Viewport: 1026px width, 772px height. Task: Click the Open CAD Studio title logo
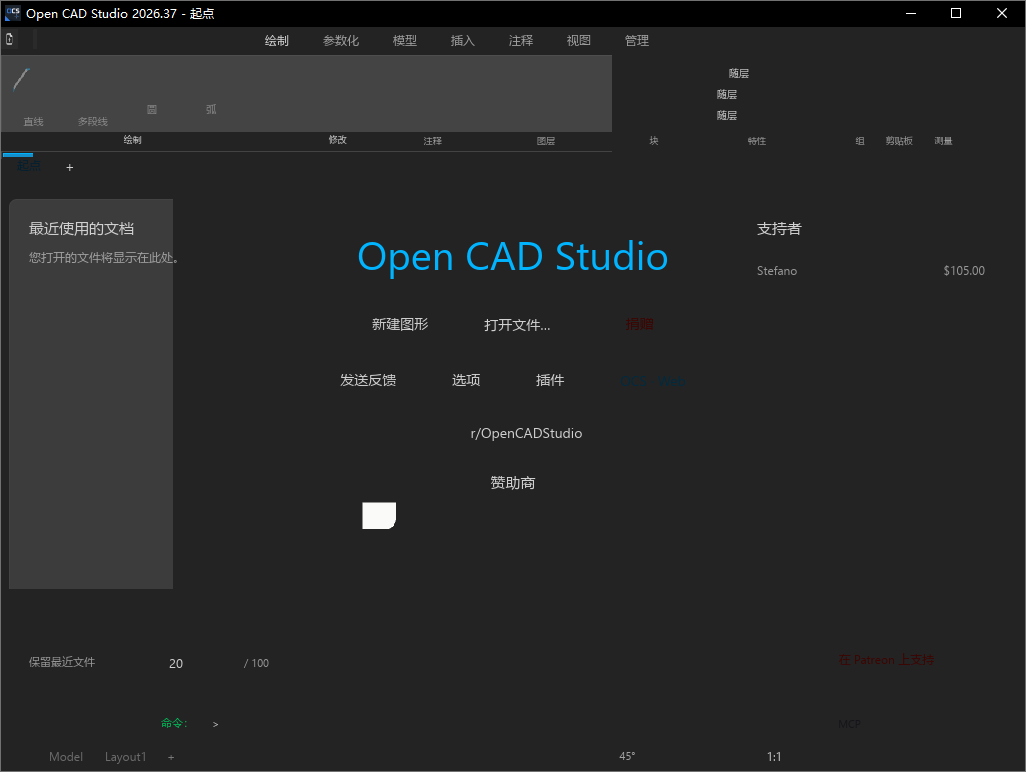click(512, 256)
